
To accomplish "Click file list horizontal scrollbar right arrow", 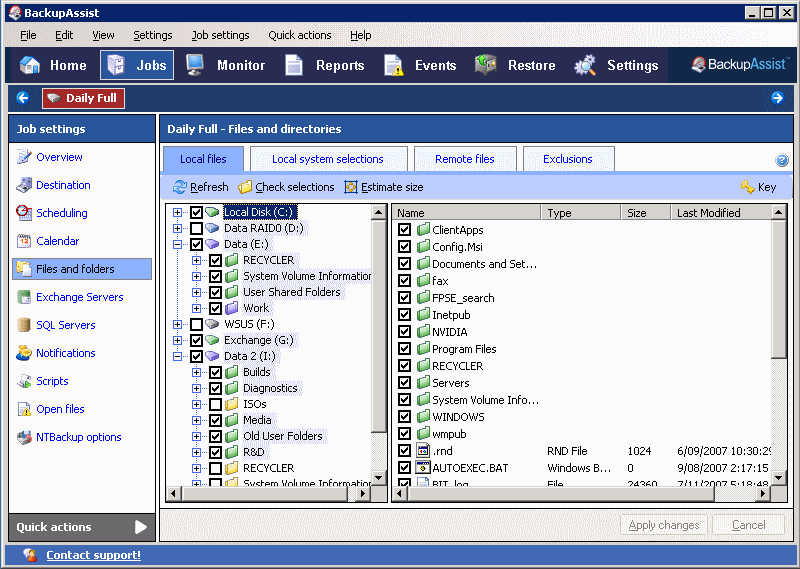I will click(x=763, y=493).
